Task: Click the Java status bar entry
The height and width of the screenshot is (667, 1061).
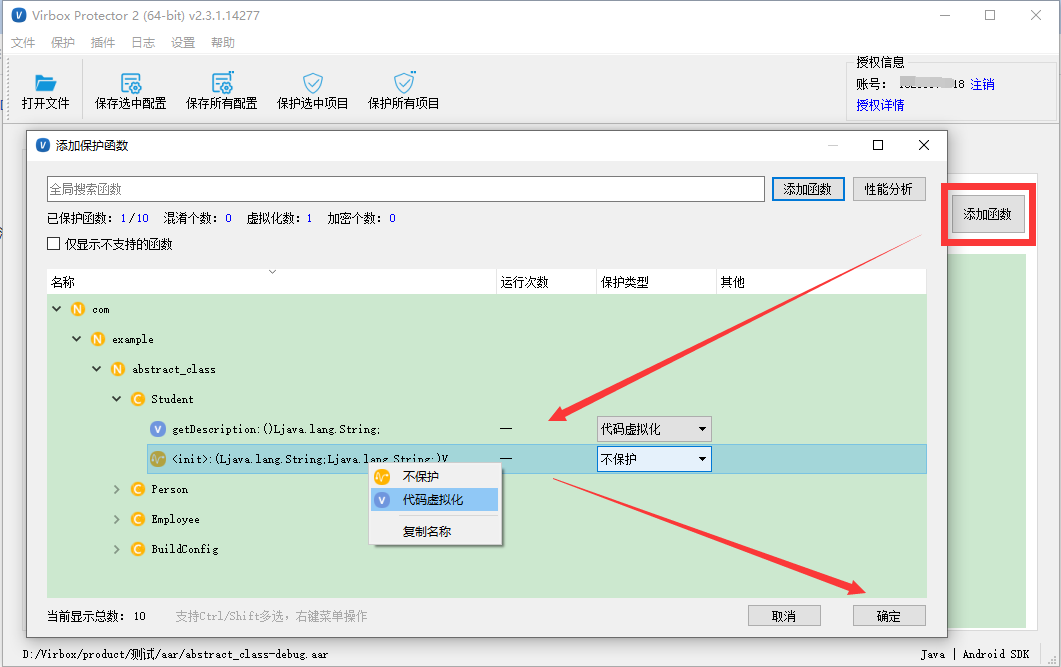Action: 932,654
